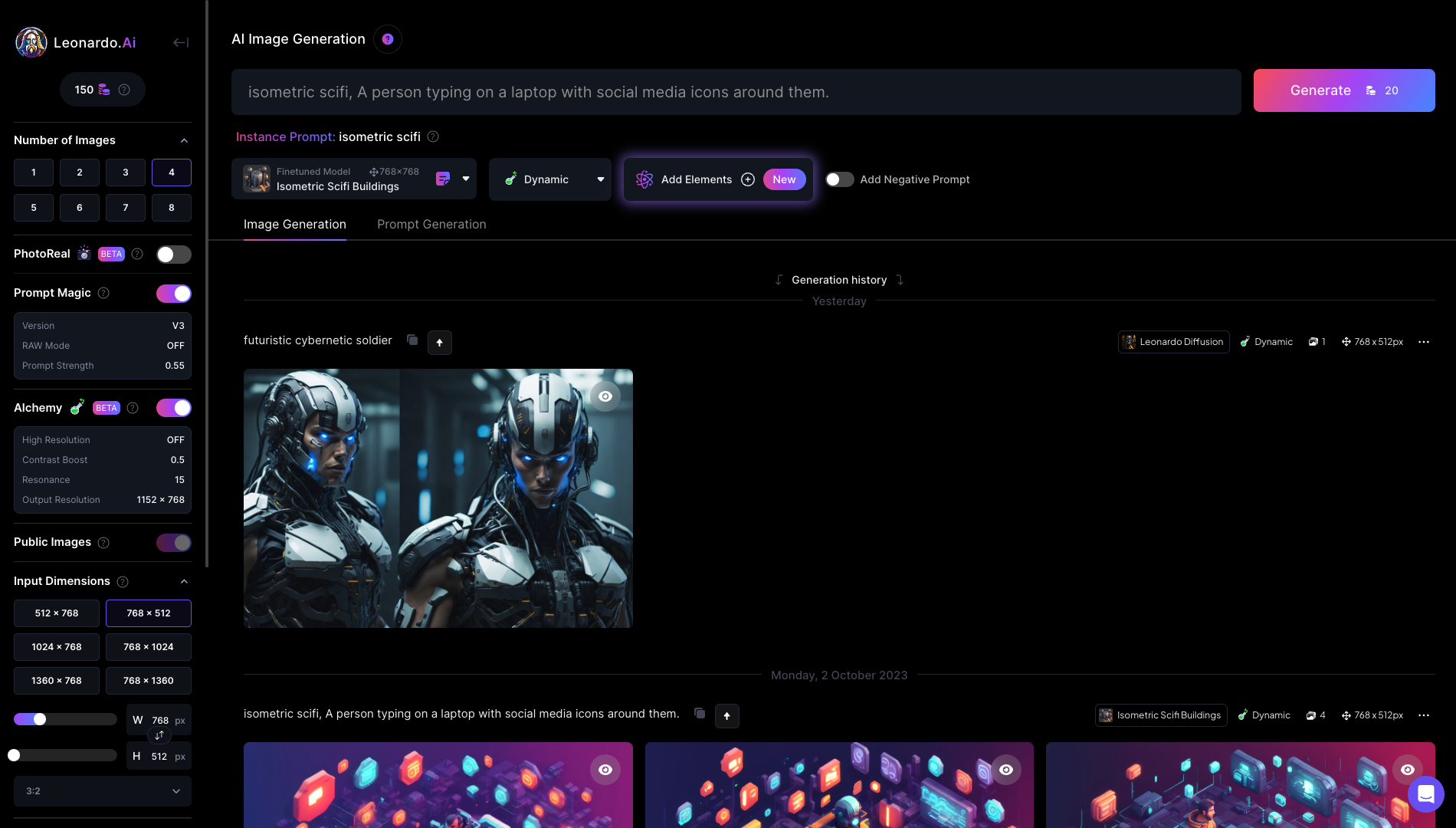The height and width of the screenshot is (828, 1456).
Task: Select the Image Generation tab
Action: [295, 225]
